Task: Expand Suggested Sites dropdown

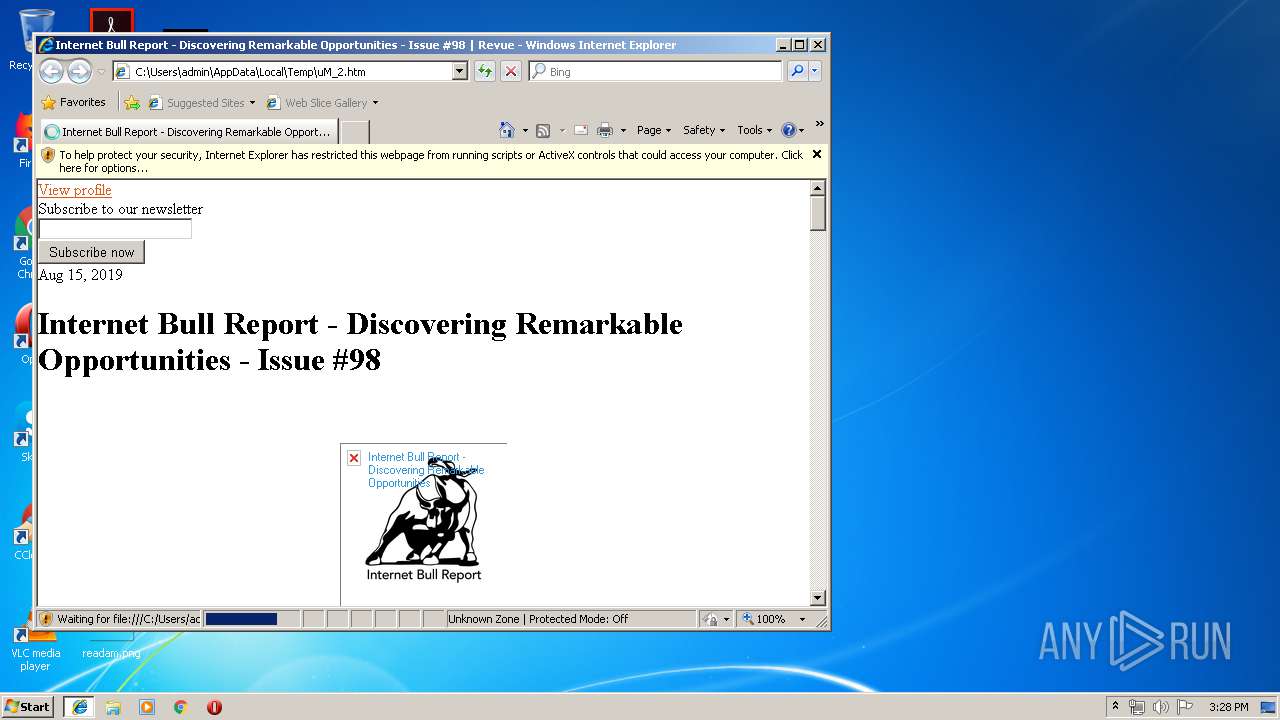Action: click(x=252, y=102)
